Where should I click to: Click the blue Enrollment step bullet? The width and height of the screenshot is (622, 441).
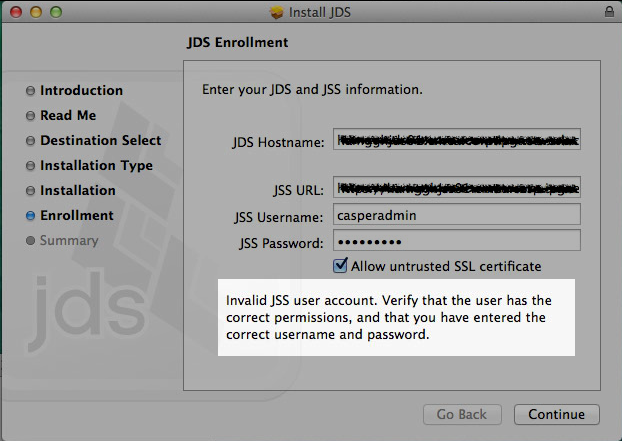(x=31, y=215)
